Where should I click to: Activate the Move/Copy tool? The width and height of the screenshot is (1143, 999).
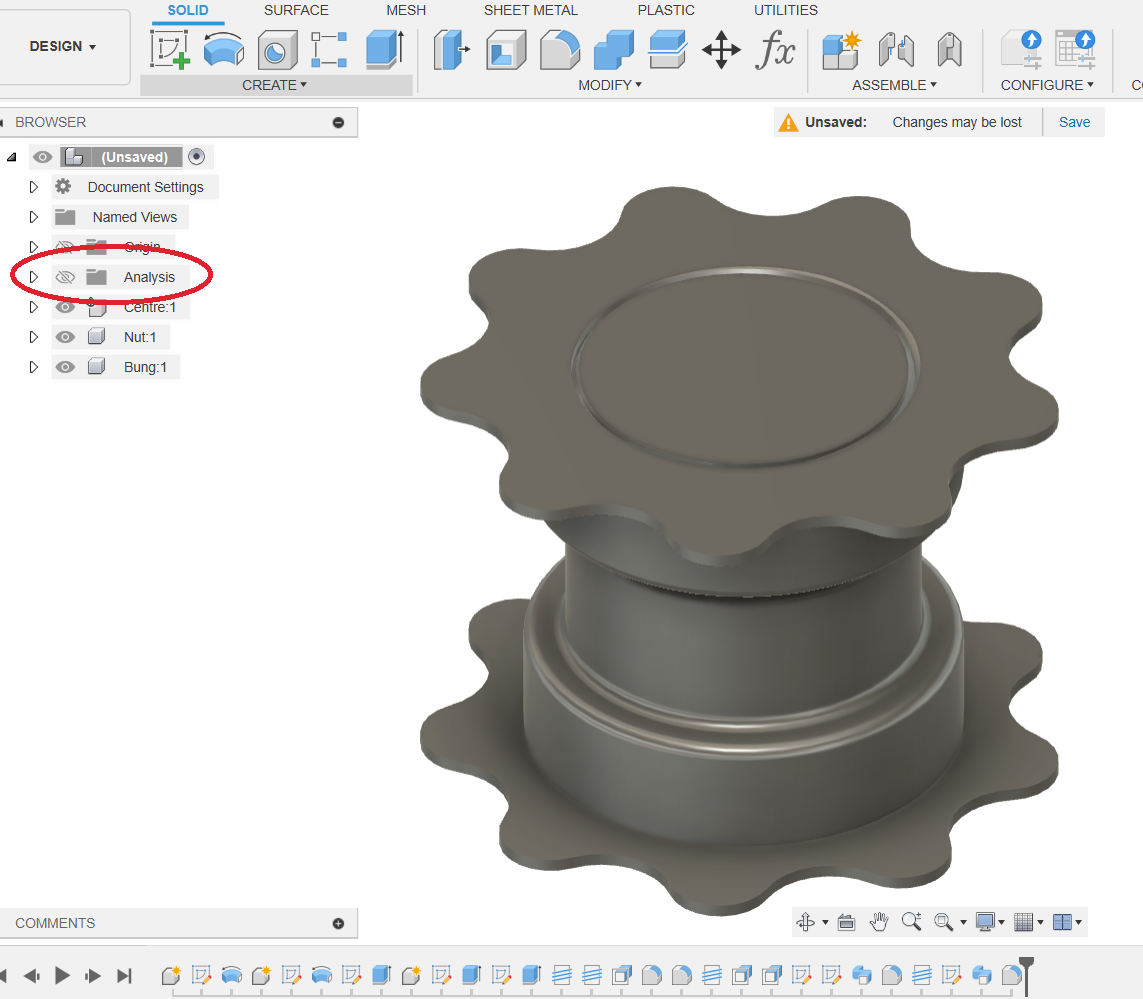pyautogui.click(x=721, y=49)
